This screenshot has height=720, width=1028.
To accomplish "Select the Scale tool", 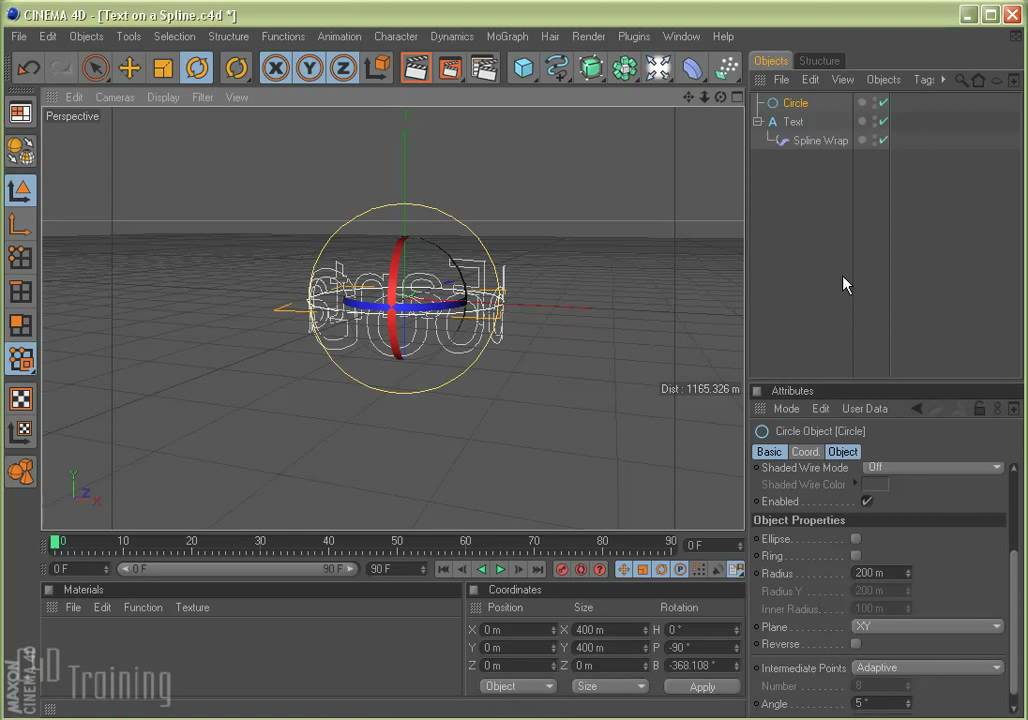I will point(163,68).
